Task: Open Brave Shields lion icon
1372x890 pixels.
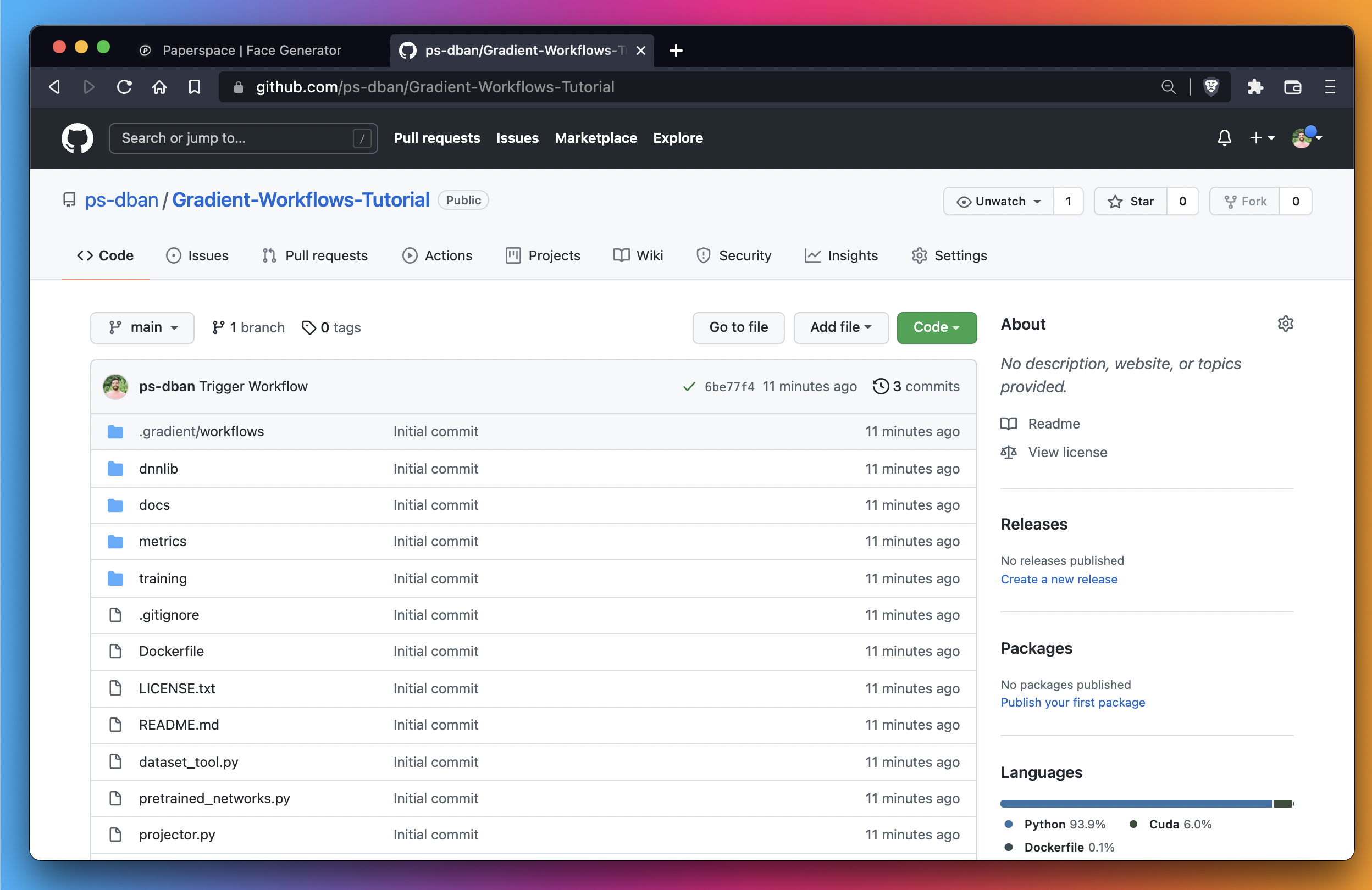Action: pyautogui.click(x=1211, y=87)
